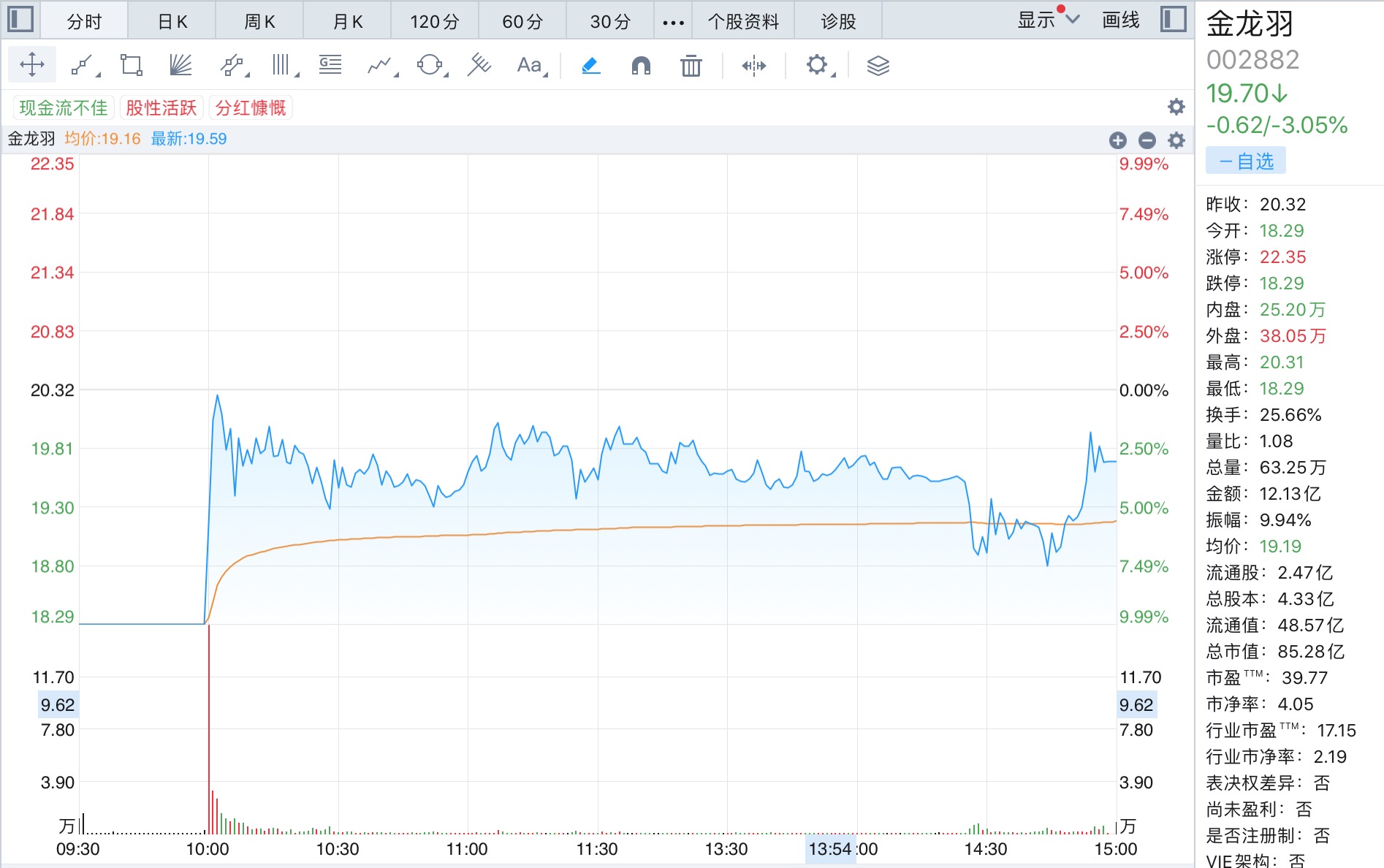Click the 现金流不佳 tag
The image size is (1384, 868).
point(64,108)
